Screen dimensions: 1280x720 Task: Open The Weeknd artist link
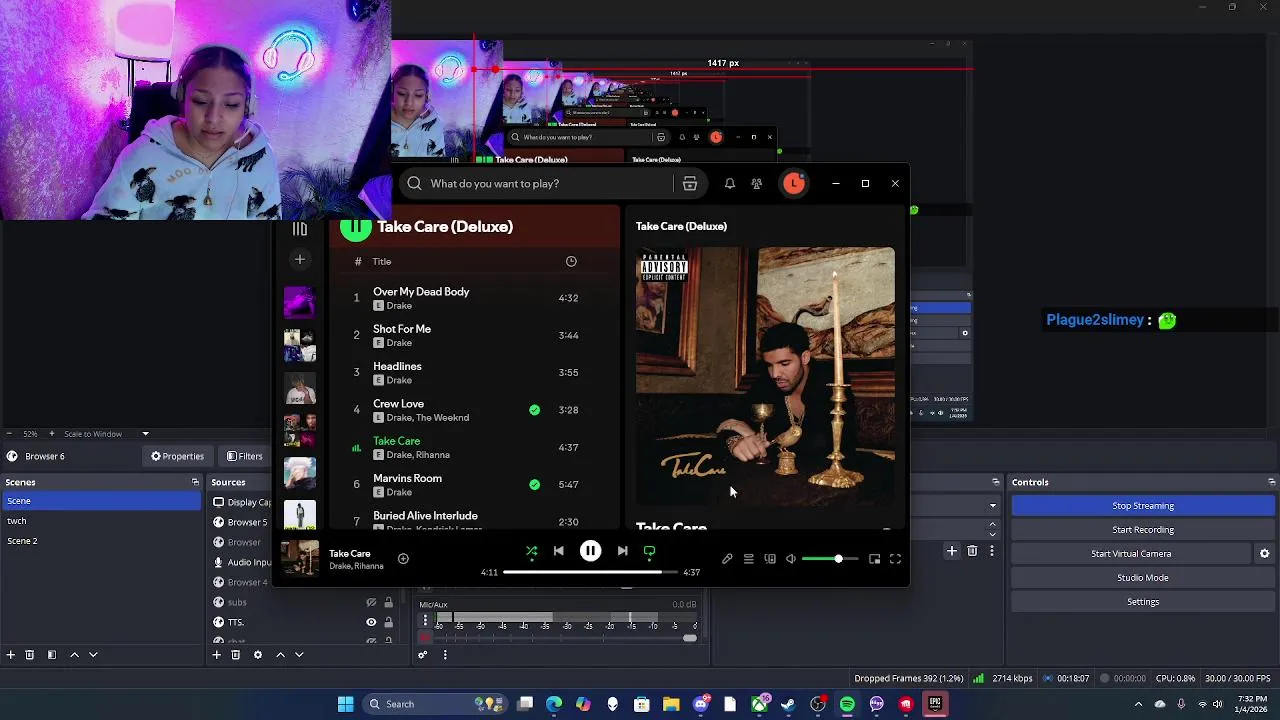[442, 418]
